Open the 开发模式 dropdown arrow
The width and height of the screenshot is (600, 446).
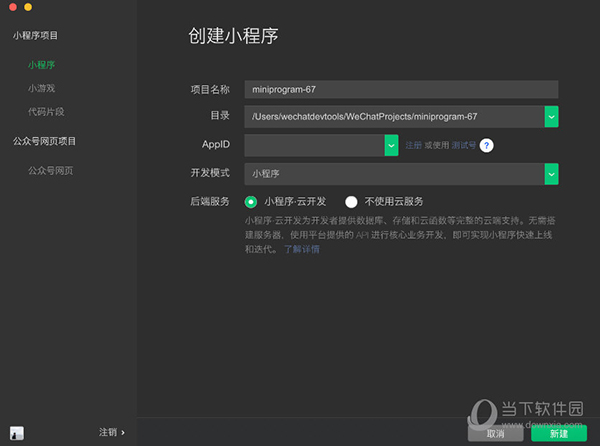click(x=551, y=174)
